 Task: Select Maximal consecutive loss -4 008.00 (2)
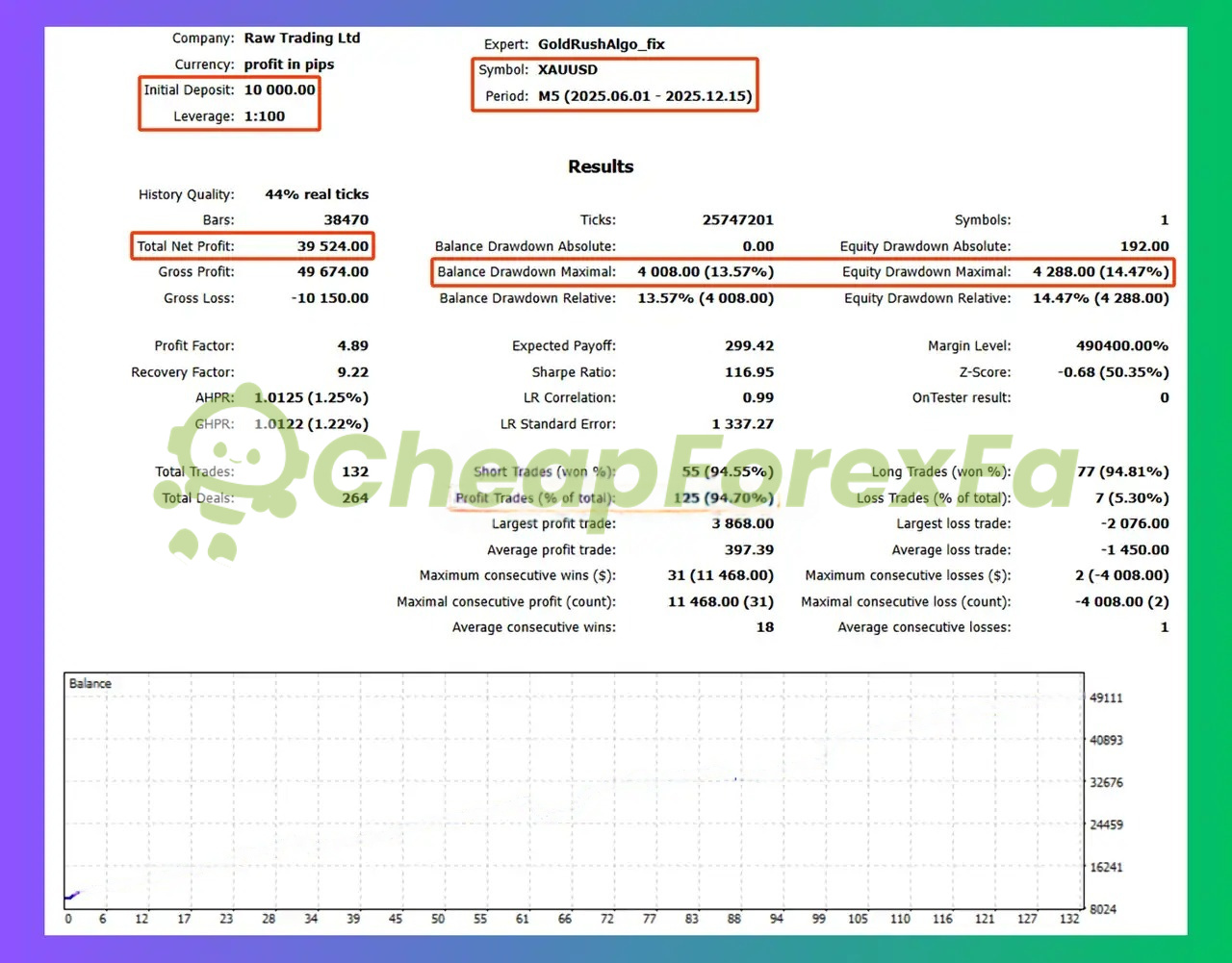click(1122, 602)
